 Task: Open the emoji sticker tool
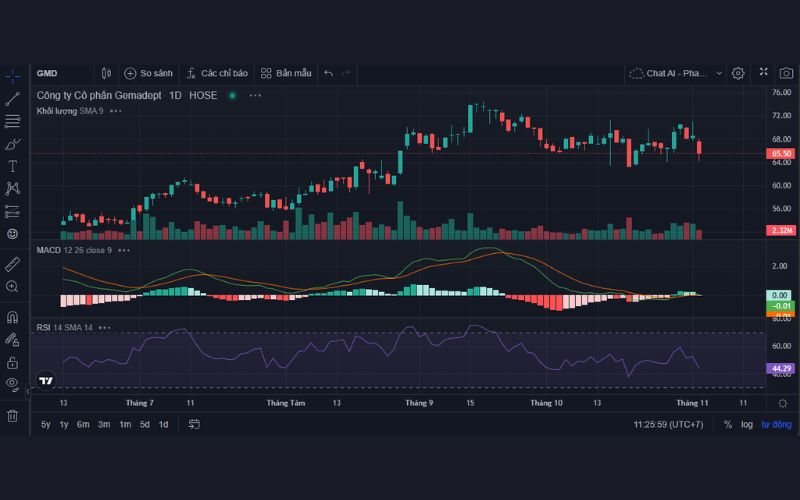[13, 233]
